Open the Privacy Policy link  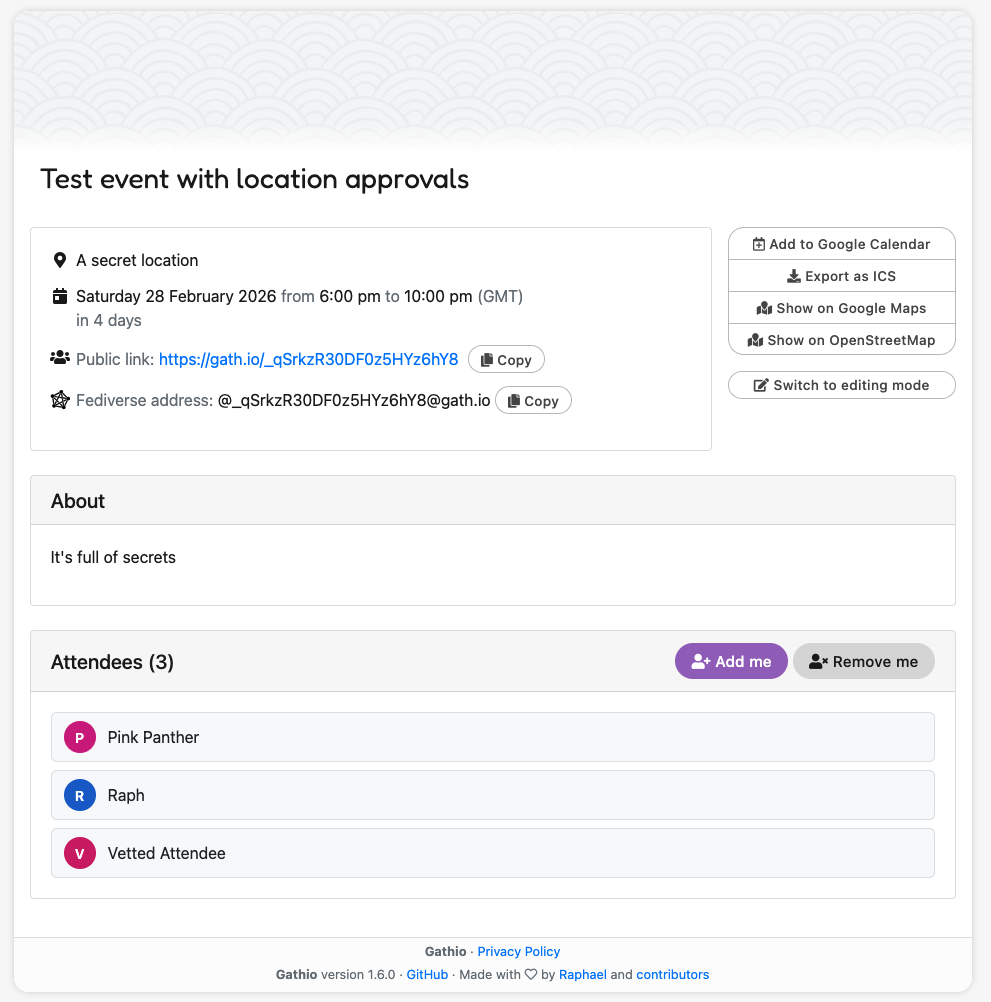518,951
